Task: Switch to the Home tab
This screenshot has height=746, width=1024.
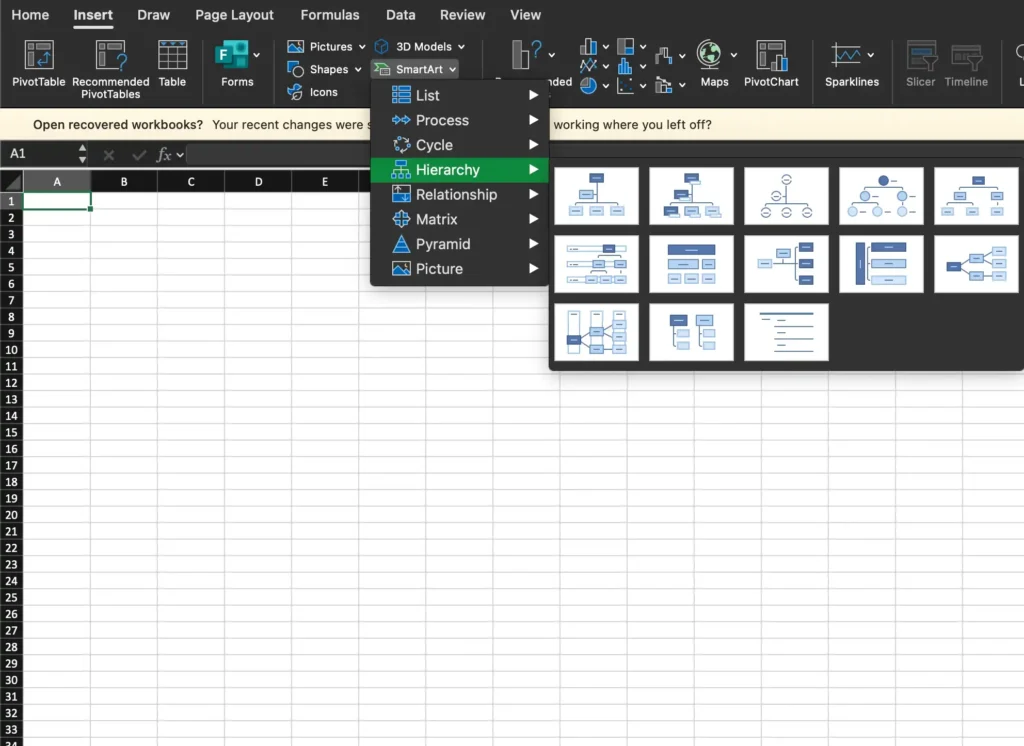Action: click(x=30, y=14)
